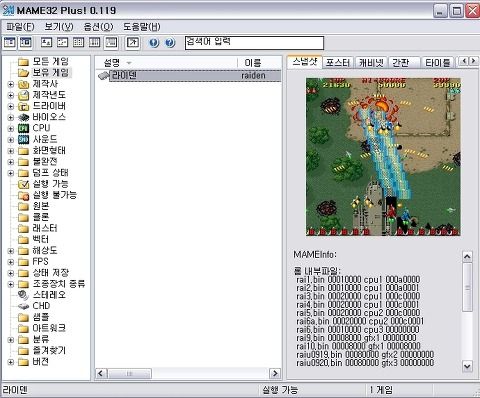This screenshot has width=480, height=398.
Task: Click the 사운드 icon in tree
Action: click(23, 139)
